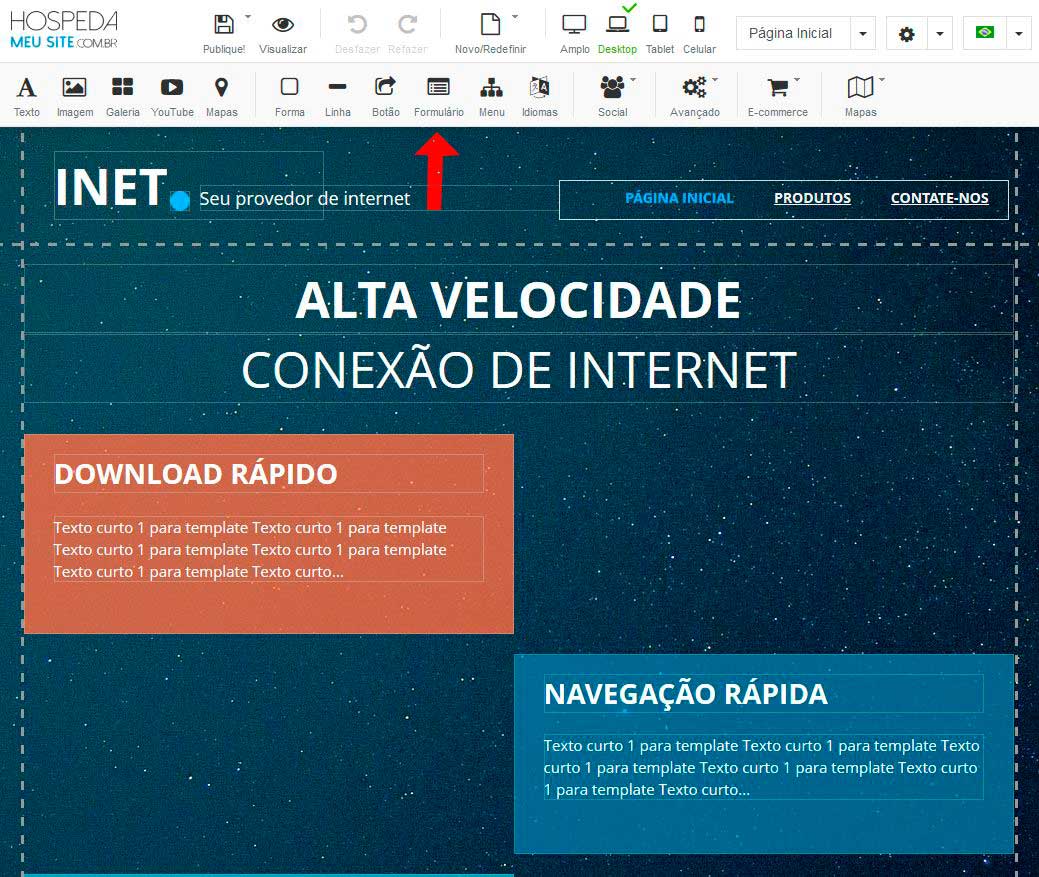The height and width of the screenshot is (877, 1039).
Task: Expand the Novo/Redefinir dropdown arrow
Action: coord(515,16)
